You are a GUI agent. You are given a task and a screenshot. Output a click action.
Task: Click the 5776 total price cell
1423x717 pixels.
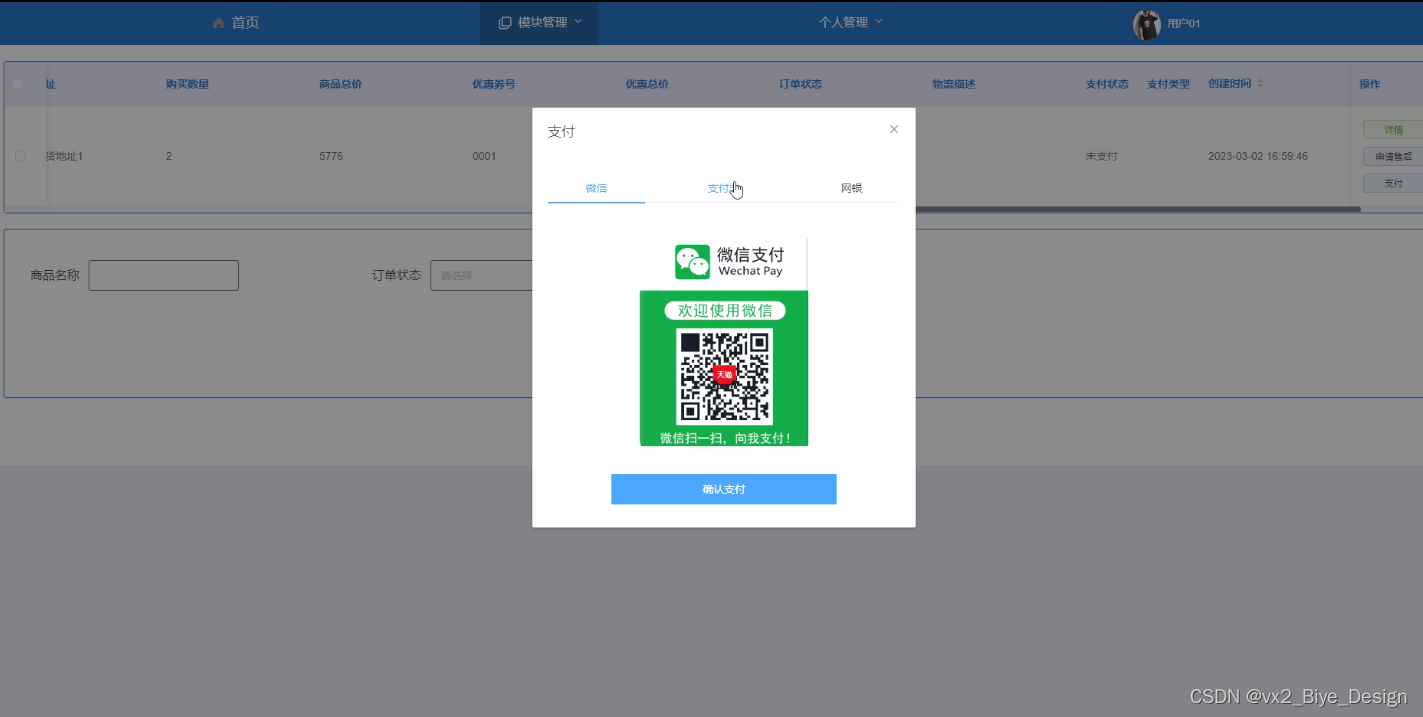point(331,156)
